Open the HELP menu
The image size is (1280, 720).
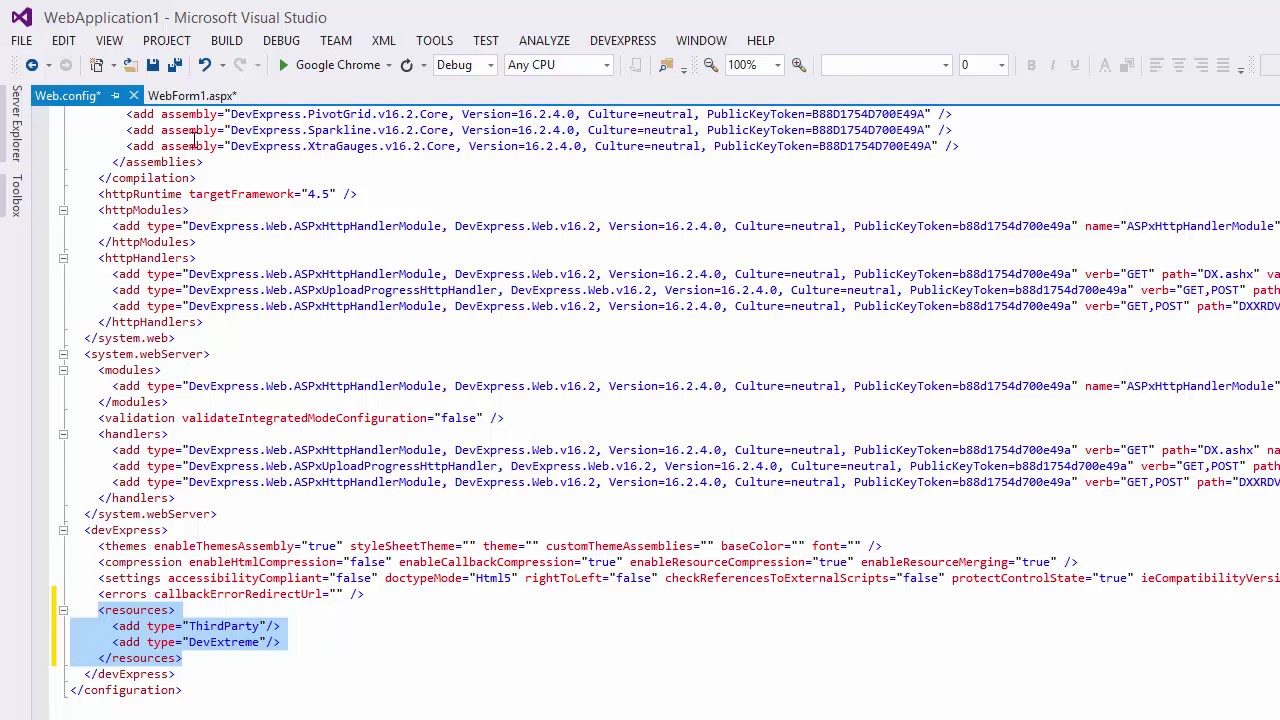(x=760, y=41)
